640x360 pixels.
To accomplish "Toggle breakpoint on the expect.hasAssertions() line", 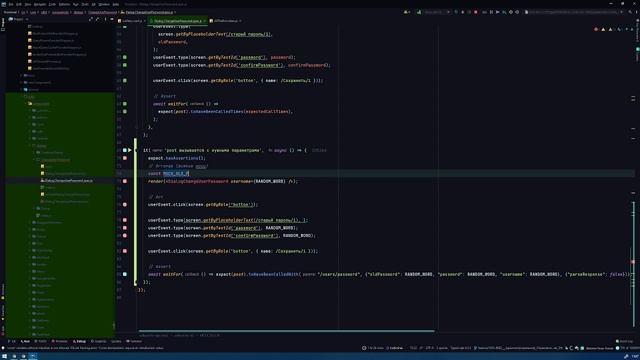I will 125,158.
